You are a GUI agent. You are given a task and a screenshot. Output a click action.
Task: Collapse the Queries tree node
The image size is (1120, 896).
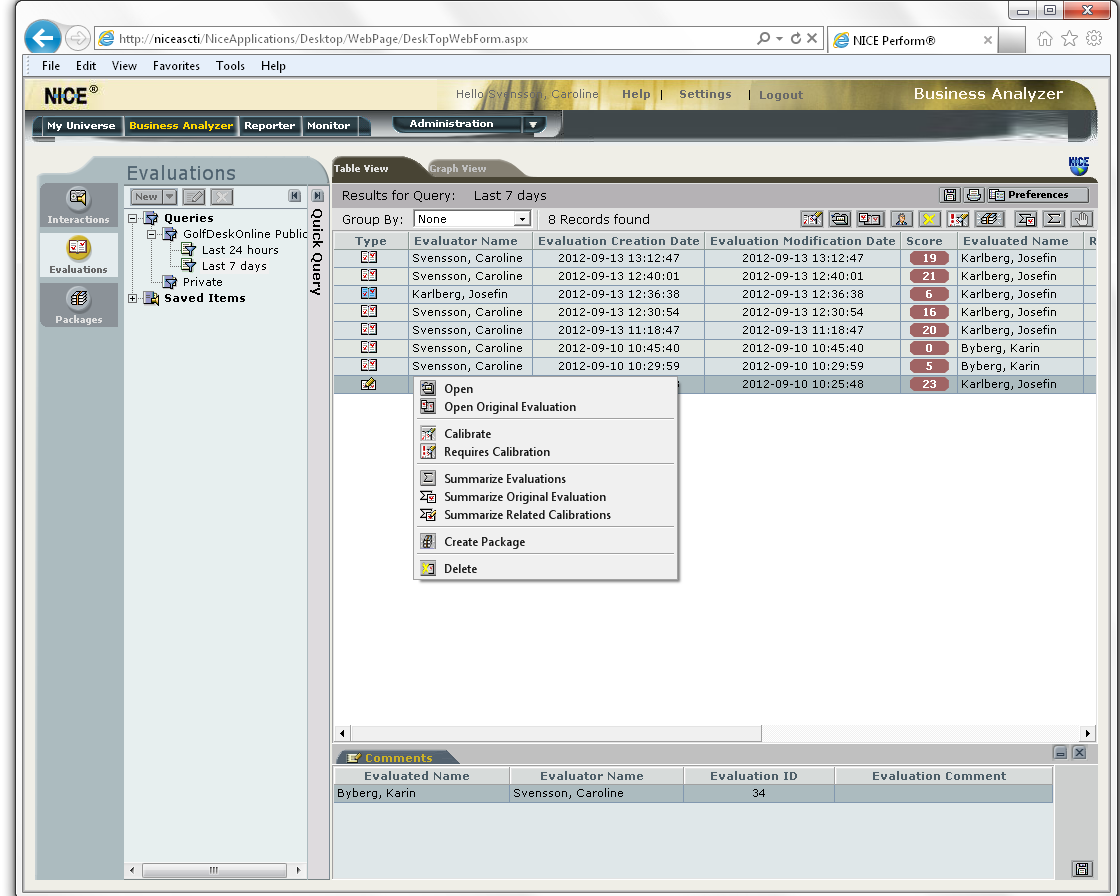(134, 218)
